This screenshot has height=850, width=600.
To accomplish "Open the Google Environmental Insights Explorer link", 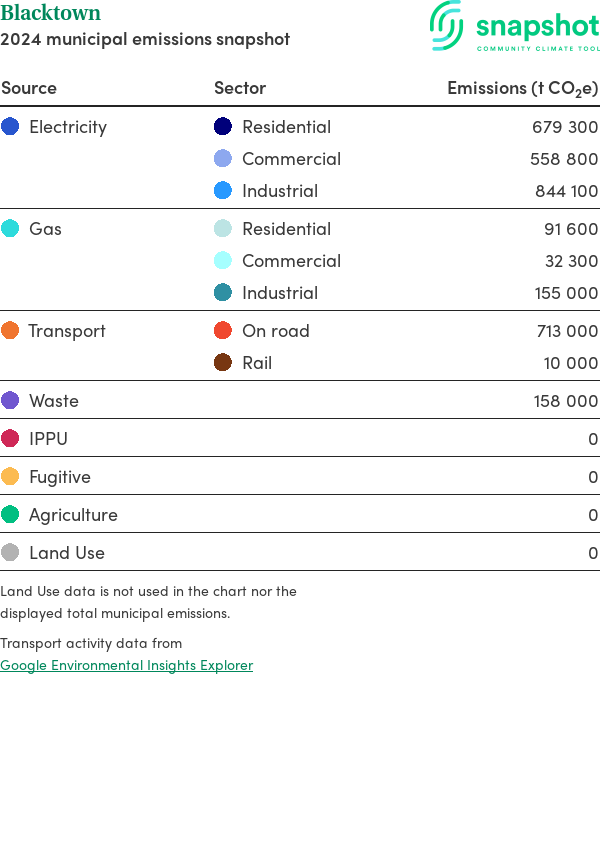I will coord(126,665).
